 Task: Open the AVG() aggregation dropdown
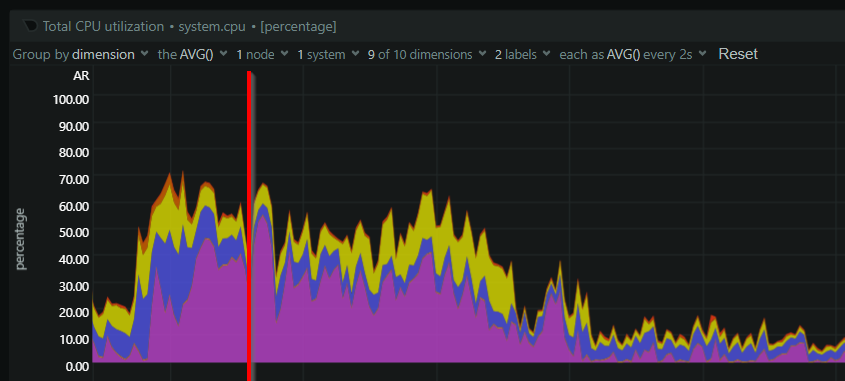[192, 54]
